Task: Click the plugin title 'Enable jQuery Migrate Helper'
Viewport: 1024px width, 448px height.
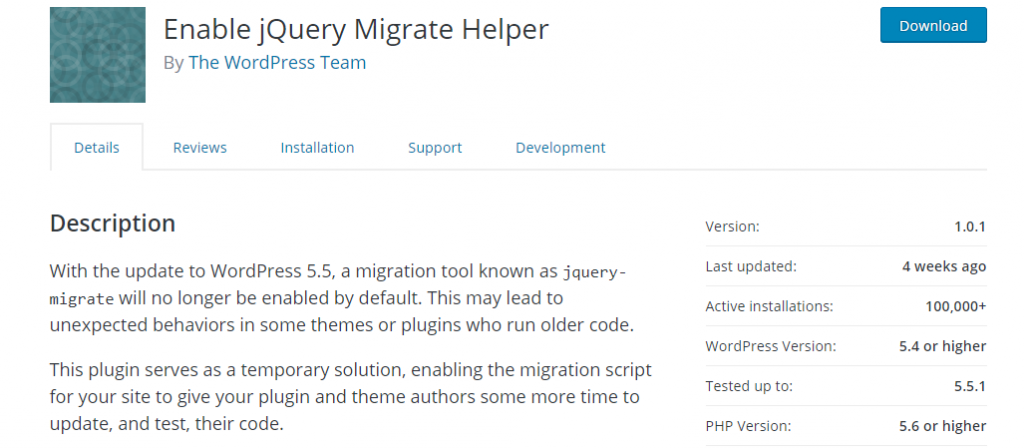Action: click(x=356, y=29)
